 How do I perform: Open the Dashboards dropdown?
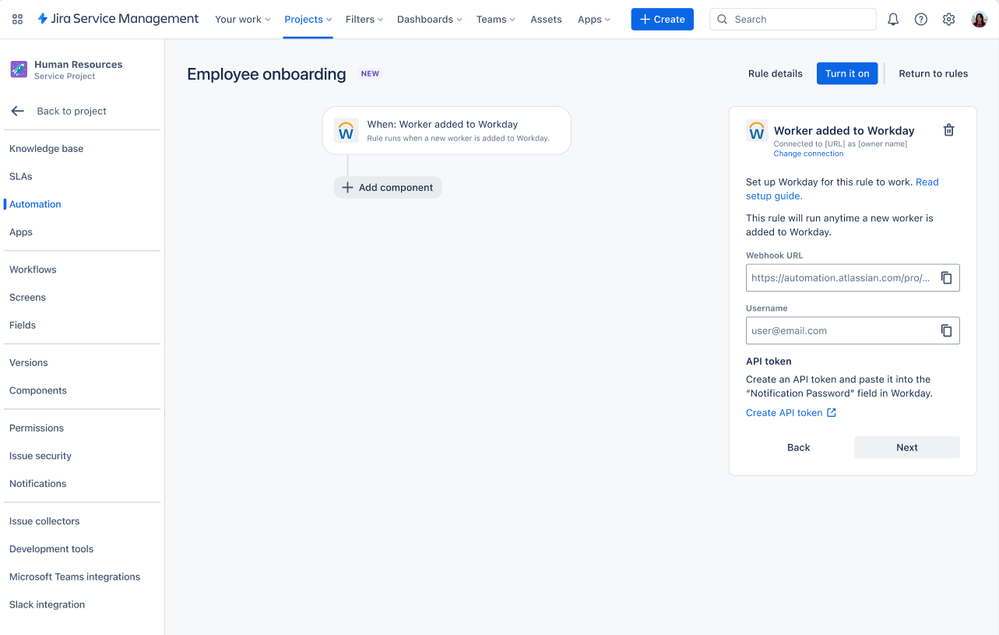point(429,18)
